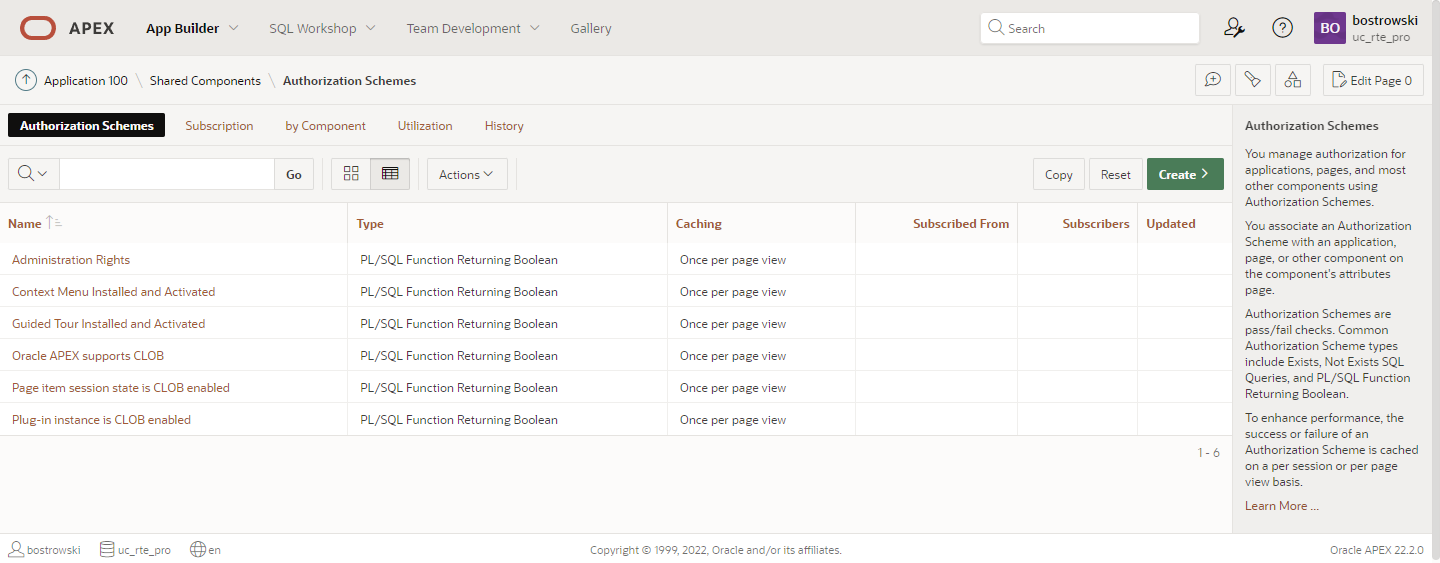Open the Administration Rights scheme
This screenshot has height=563, width=1440.
coord(71,260)
